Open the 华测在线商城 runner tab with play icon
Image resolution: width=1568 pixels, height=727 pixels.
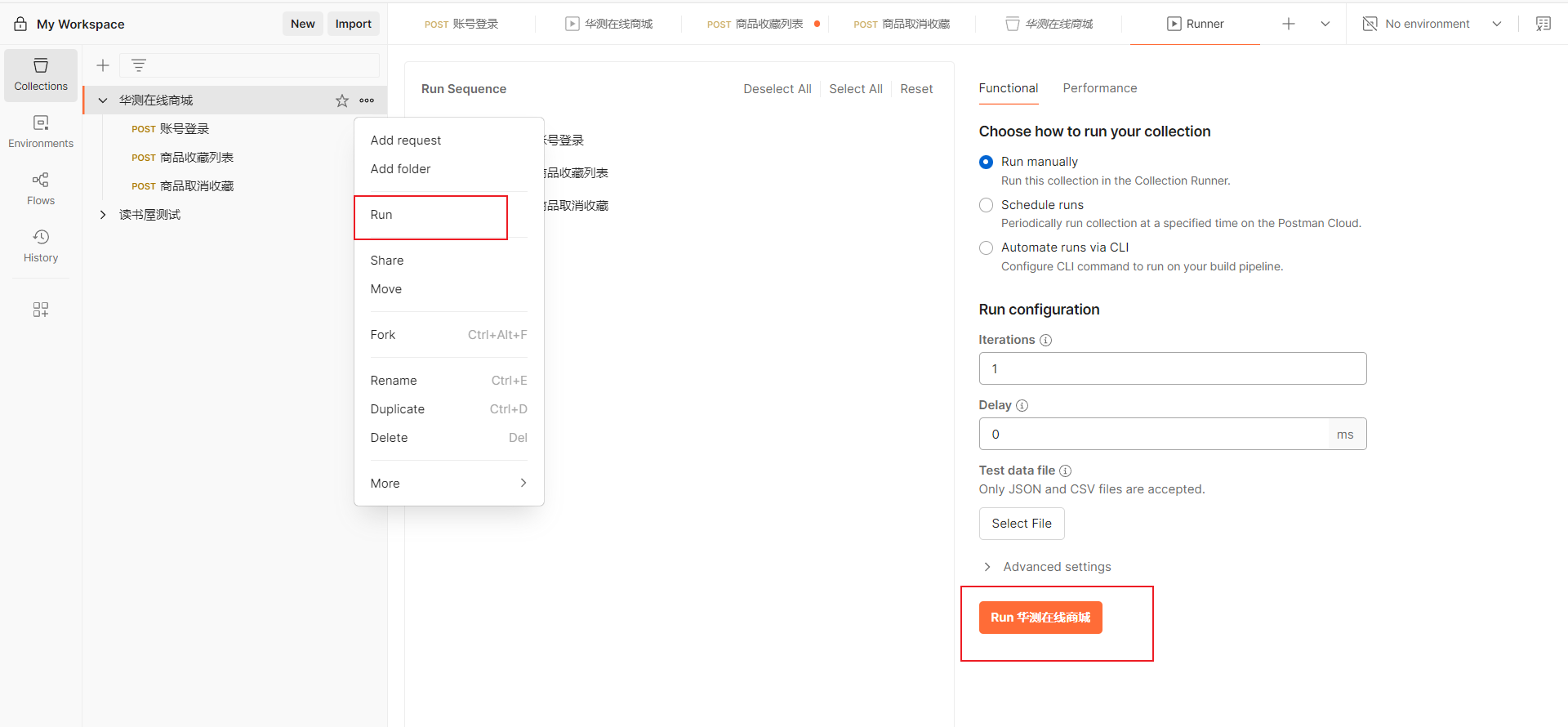[609, 24]
